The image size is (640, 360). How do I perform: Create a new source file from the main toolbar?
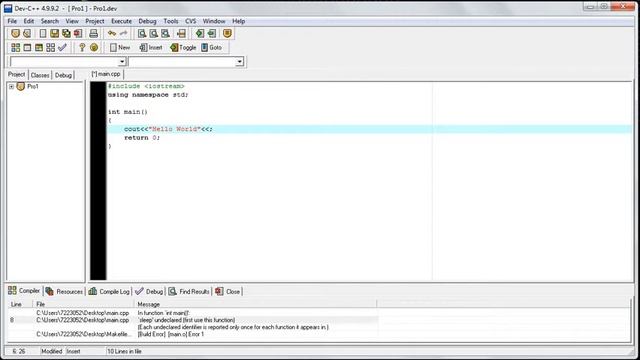(x=43, y=33)
